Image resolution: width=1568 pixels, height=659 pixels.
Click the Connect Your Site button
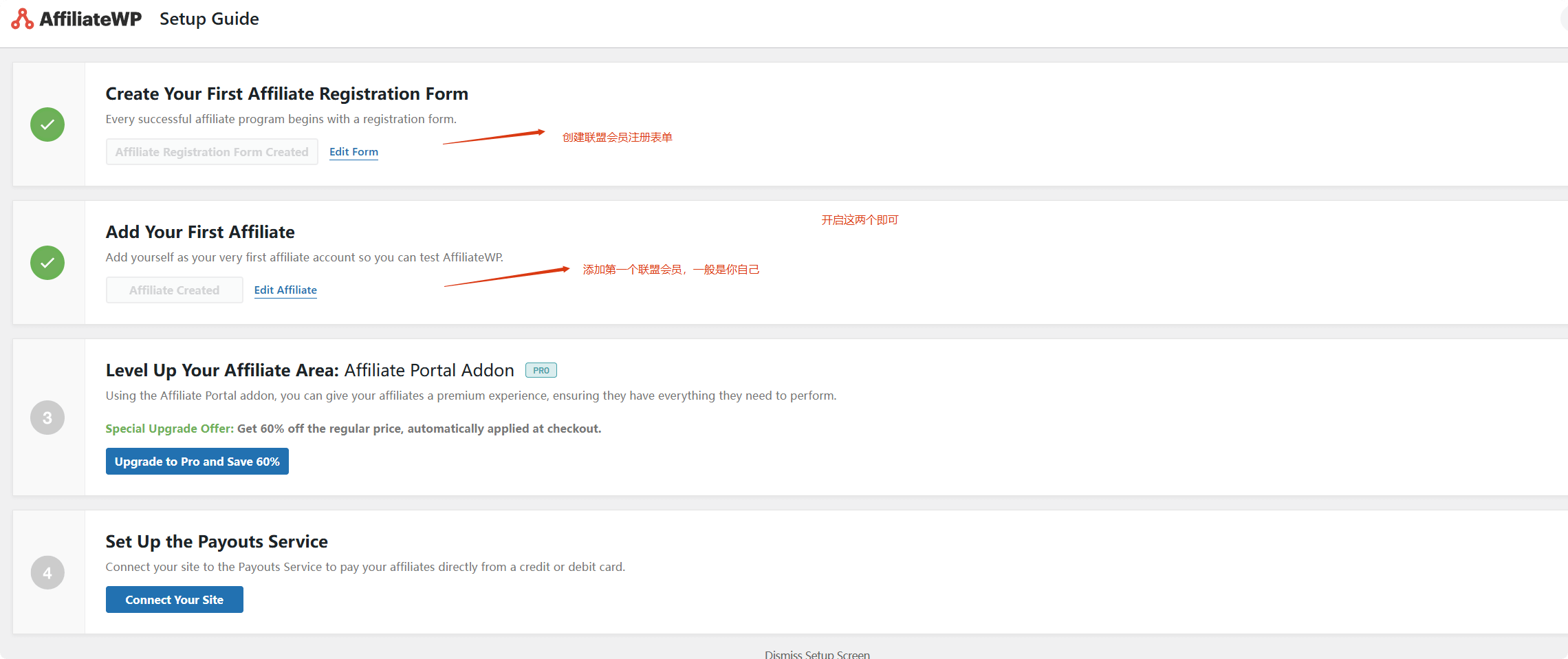175,600
